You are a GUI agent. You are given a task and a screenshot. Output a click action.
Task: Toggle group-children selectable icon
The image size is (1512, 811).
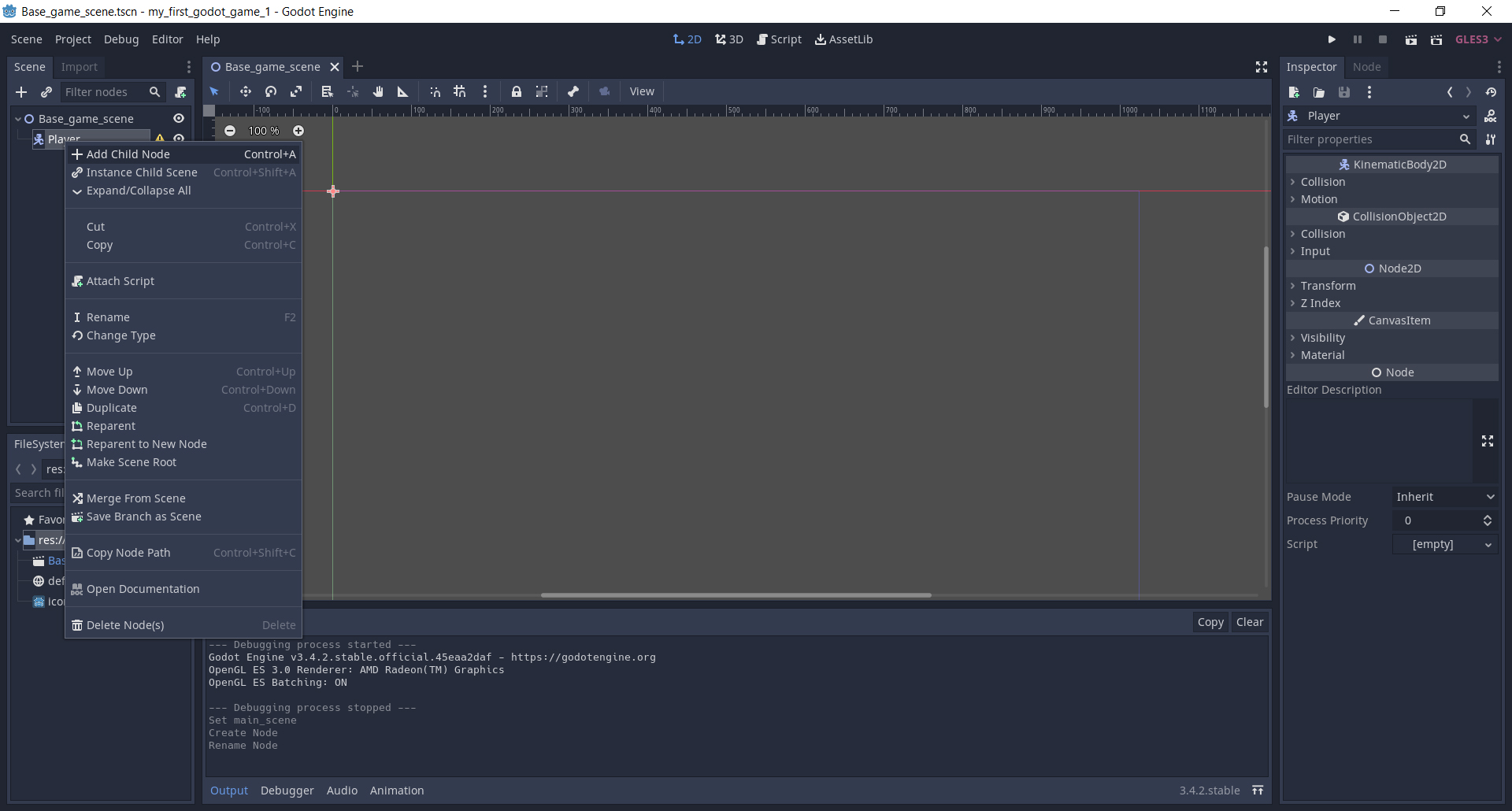[x=542, y=91]
